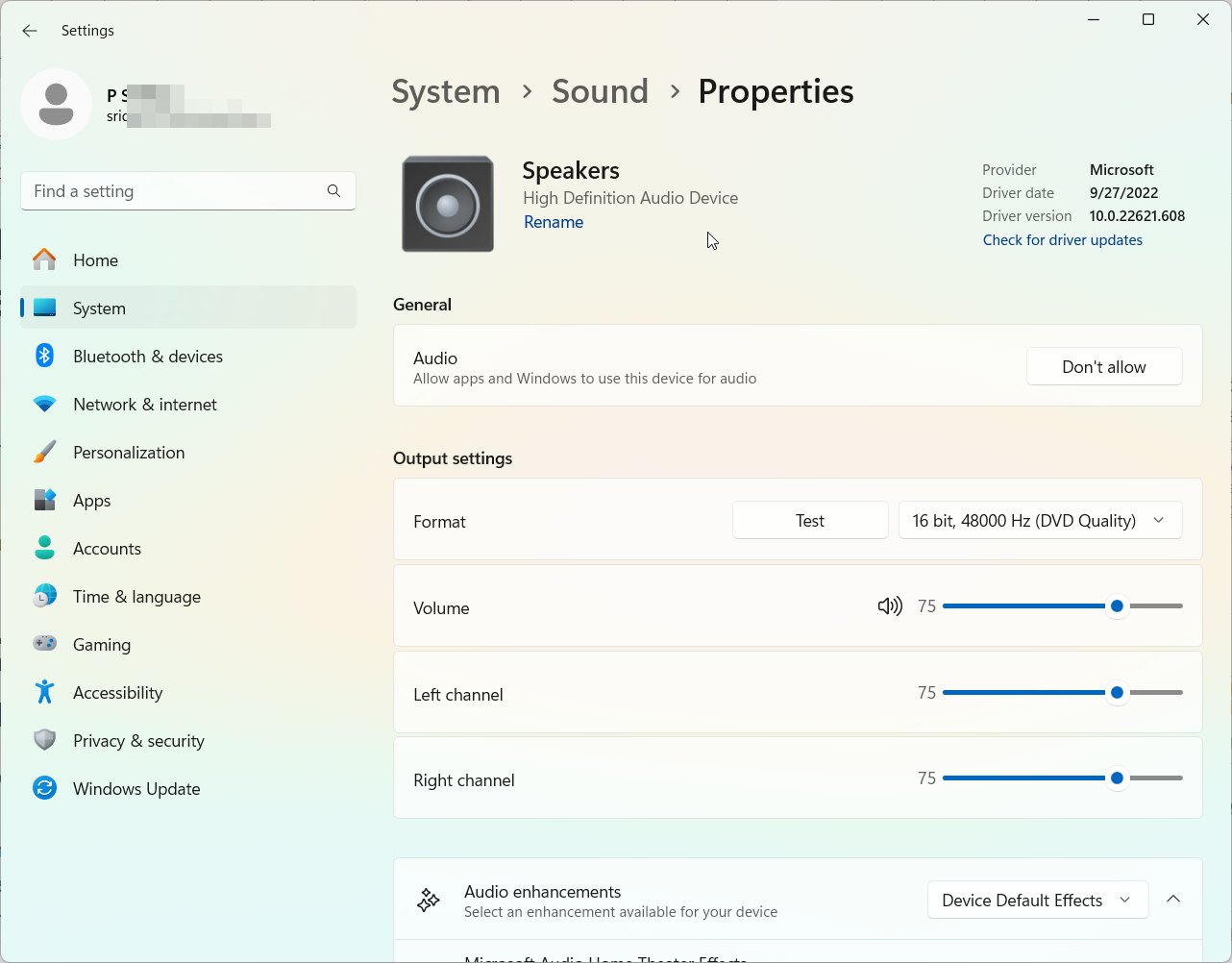Click the Personalization paintbrush icon

(44, 452)
